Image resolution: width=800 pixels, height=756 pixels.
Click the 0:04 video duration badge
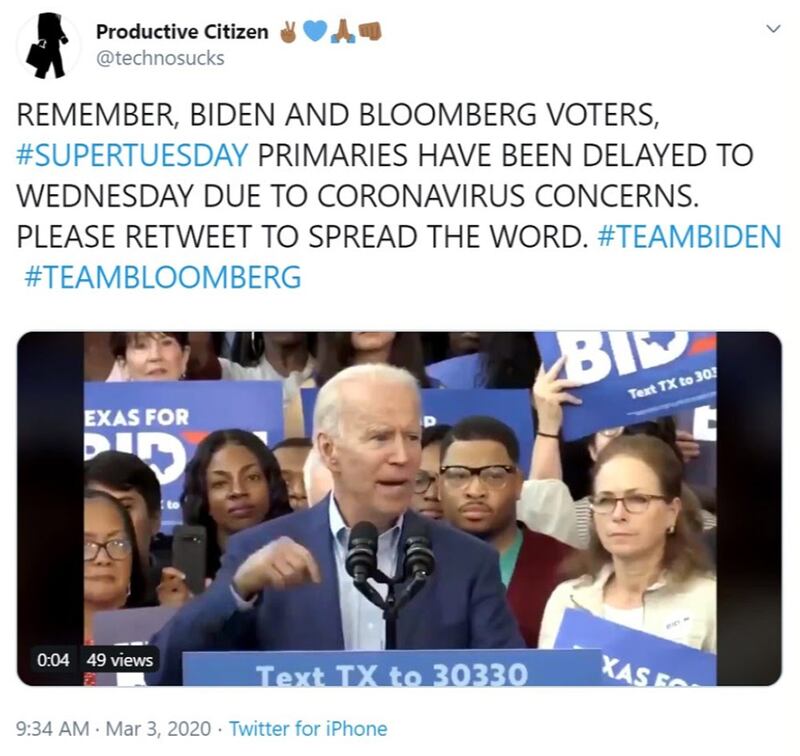point(53,660)
